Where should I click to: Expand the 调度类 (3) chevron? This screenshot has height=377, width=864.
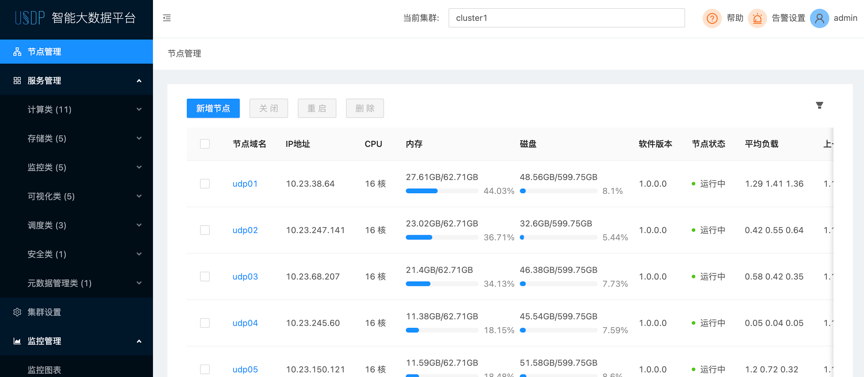(x=139, y=225)
